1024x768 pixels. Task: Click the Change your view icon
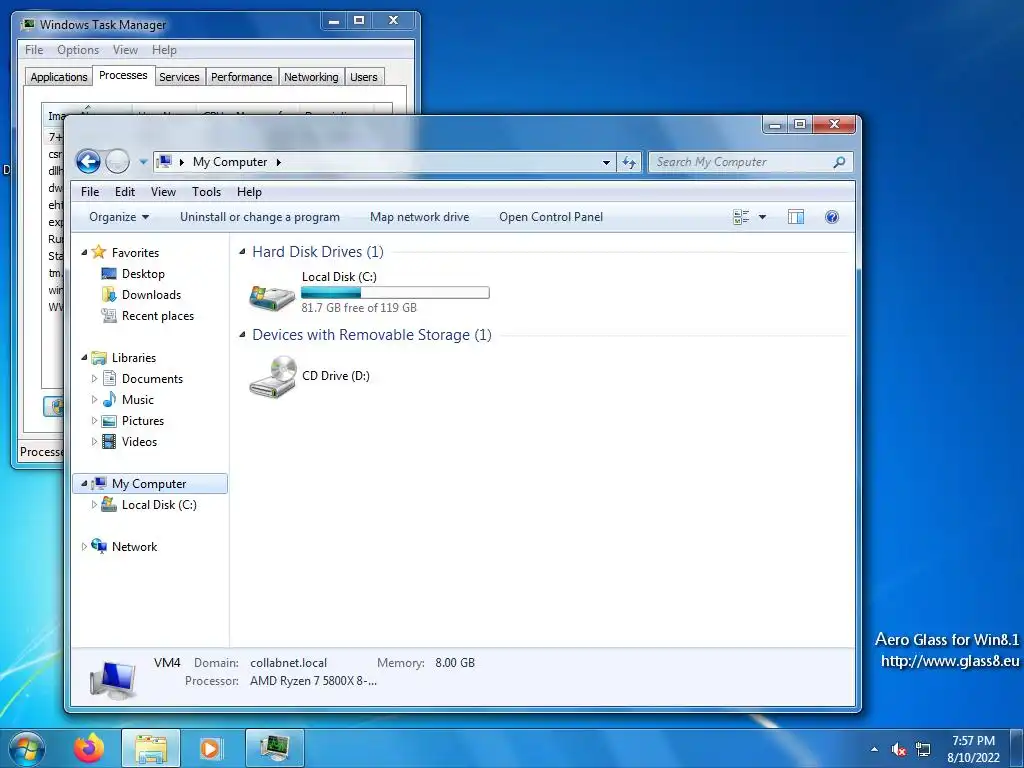741,217
